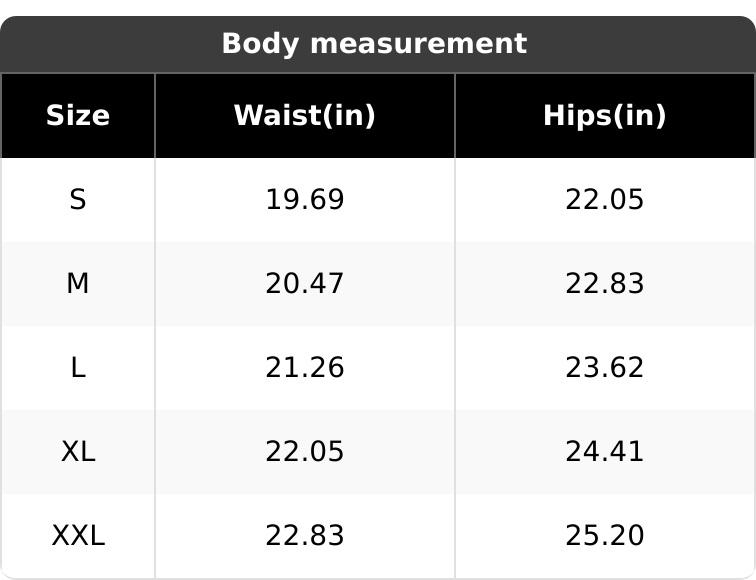Select the L size row label
The image size is (756, 580).
[x=78, y=368]
